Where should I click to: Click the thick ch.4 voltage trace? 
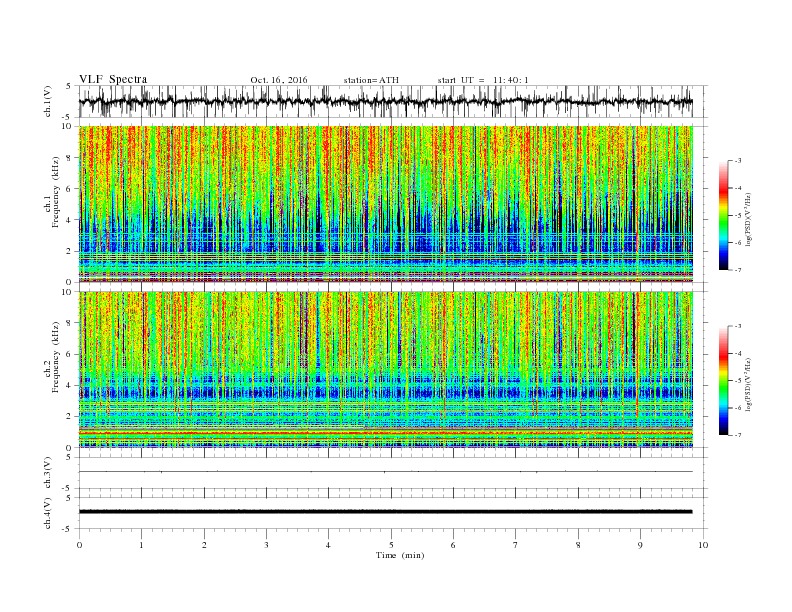point(385,512)
